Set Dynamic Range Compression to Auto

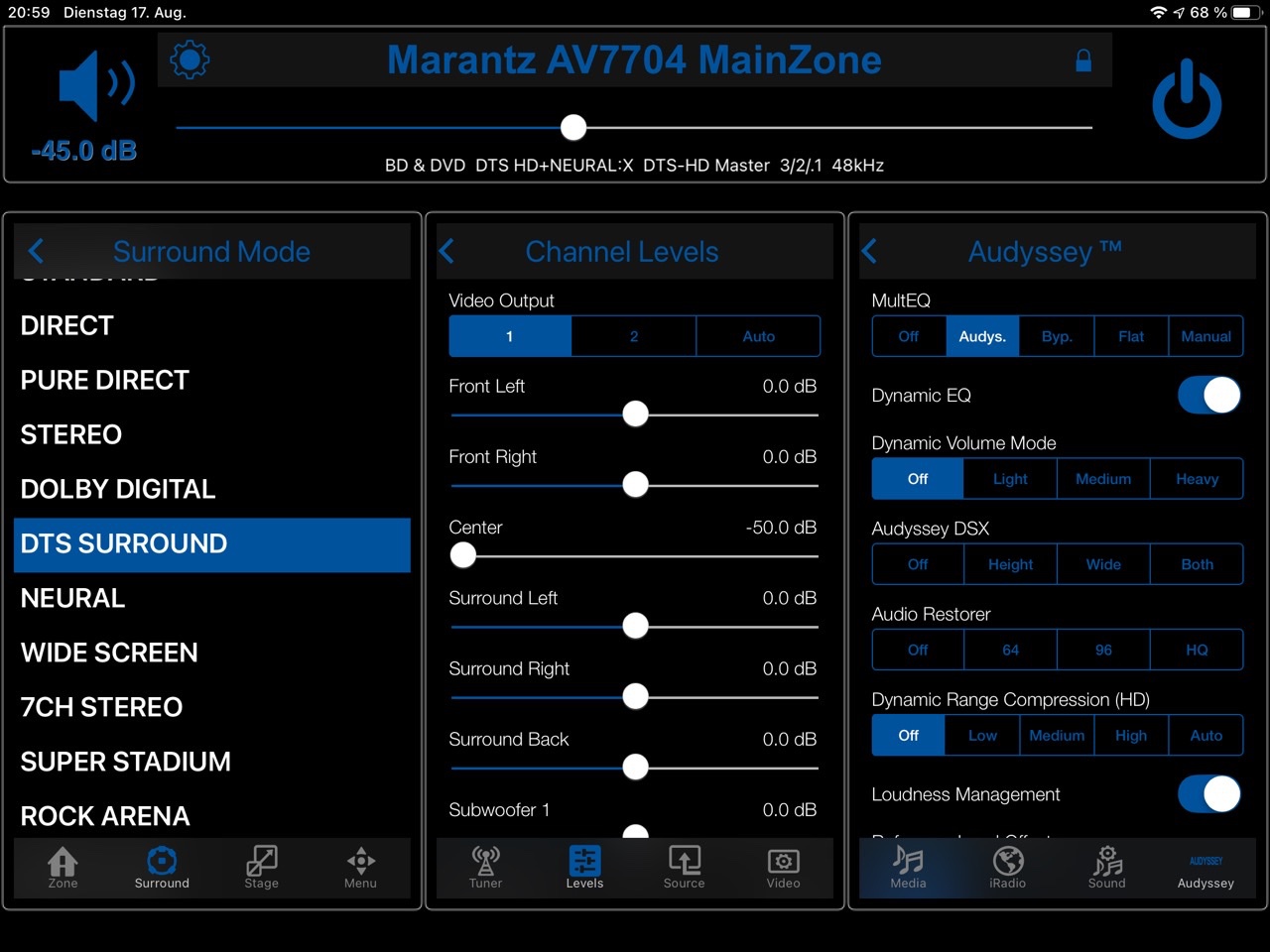(1206, 735)
